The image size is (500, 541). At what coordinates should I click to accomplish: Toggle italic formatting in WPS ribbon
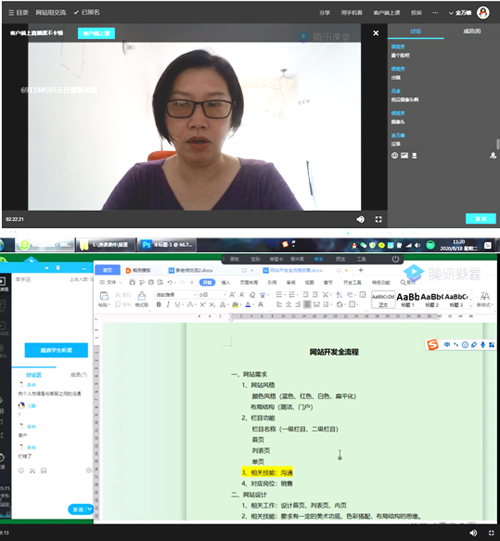tap(168, 304)
